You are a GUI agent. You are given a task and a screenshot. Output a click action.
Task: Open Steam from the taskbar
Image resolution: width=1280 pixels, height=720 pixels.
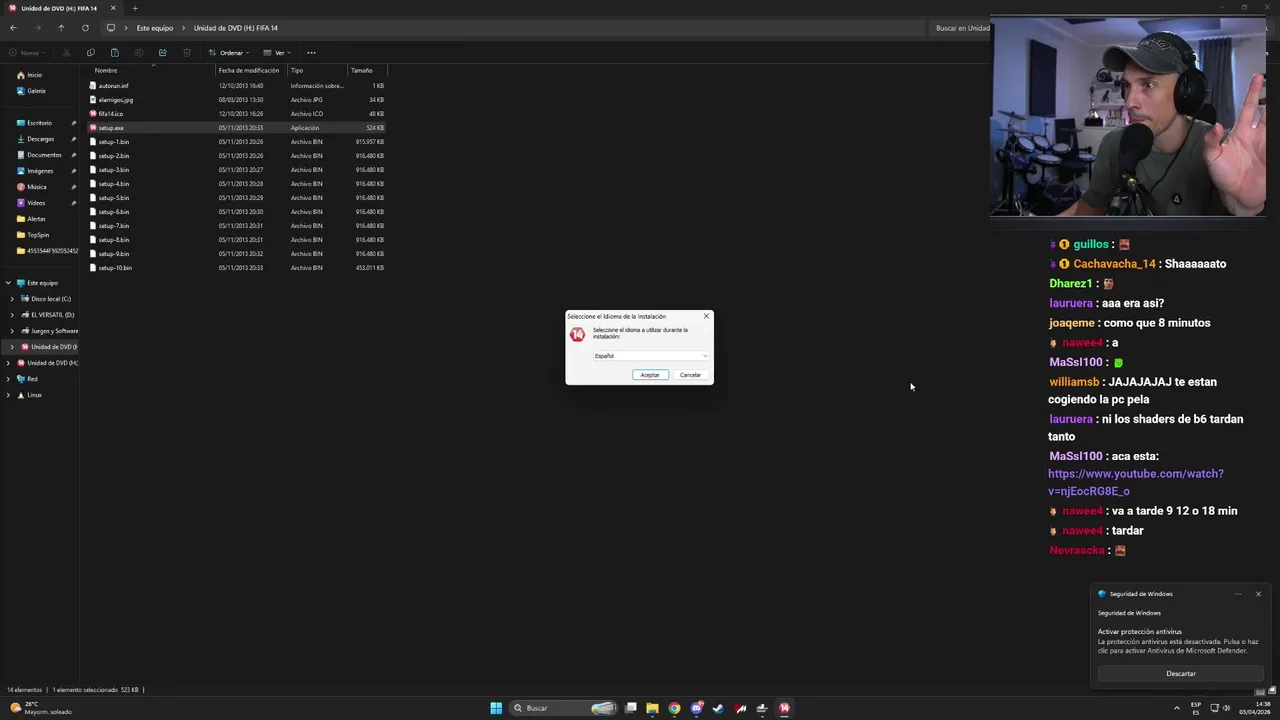pos(718,708)
